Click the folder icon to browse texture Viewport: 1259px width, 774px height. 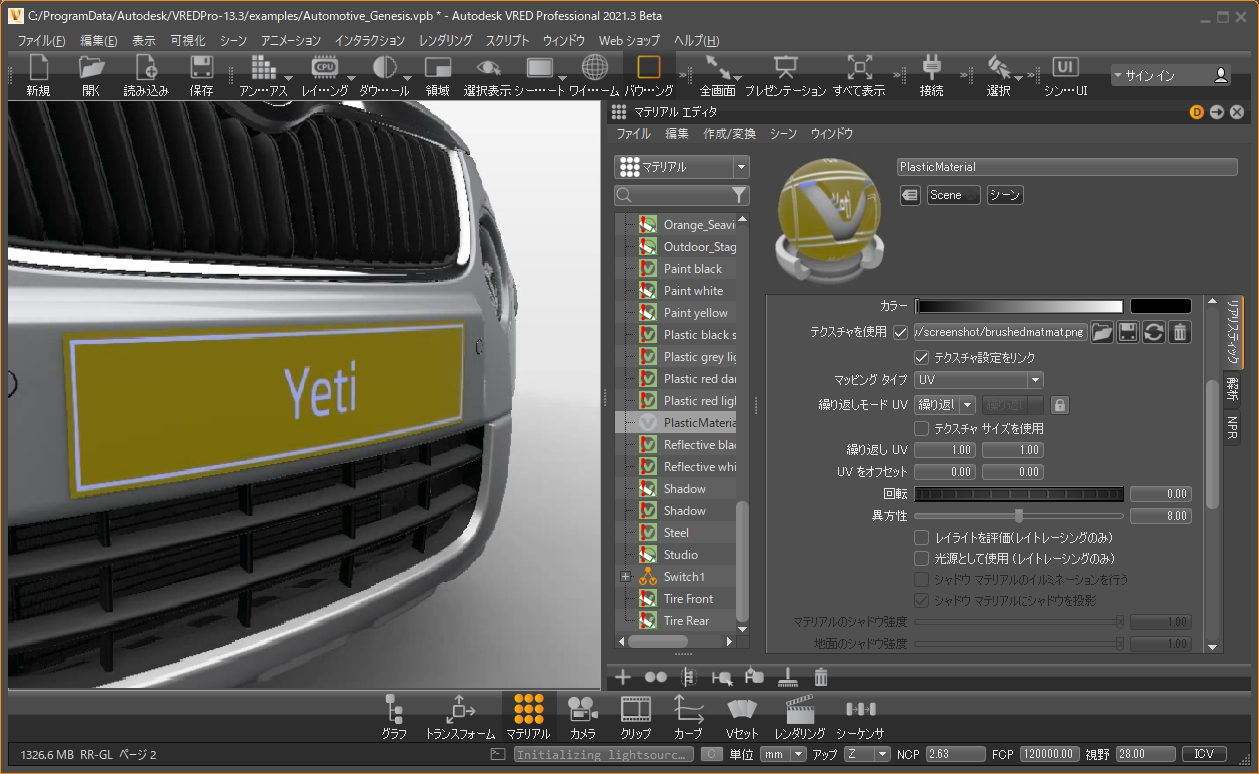coord(1102,332)
